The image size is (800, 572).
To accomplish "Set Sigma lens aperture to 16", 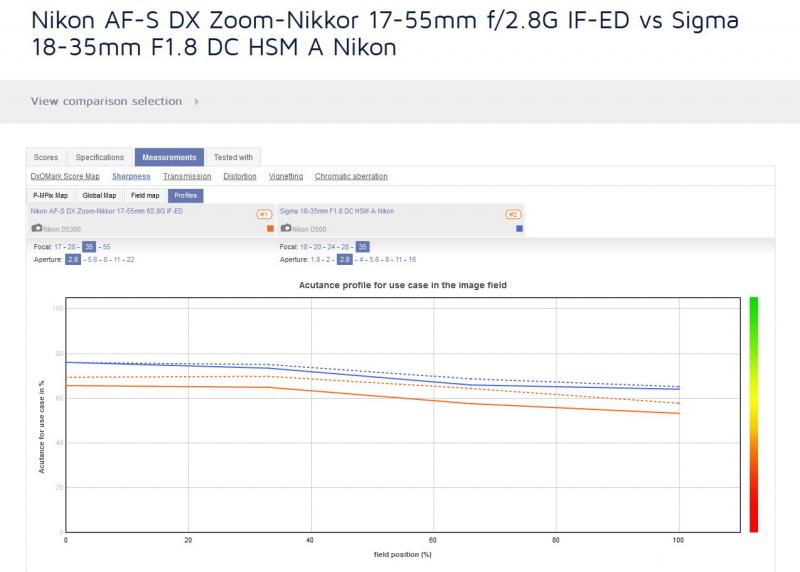I will coord(412,260).
